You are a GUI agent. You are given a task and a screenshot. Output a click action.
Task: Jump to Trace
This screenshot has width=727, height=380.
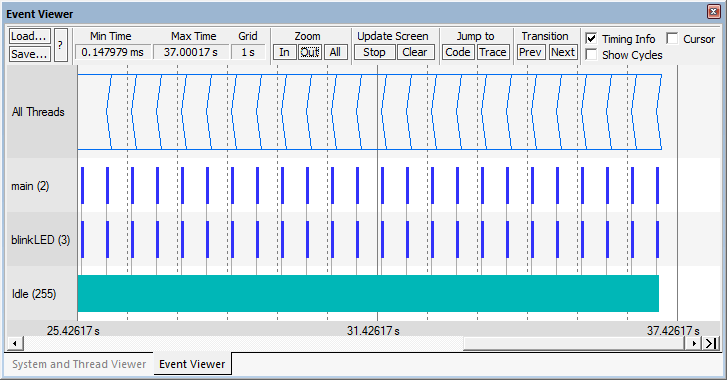492,52
